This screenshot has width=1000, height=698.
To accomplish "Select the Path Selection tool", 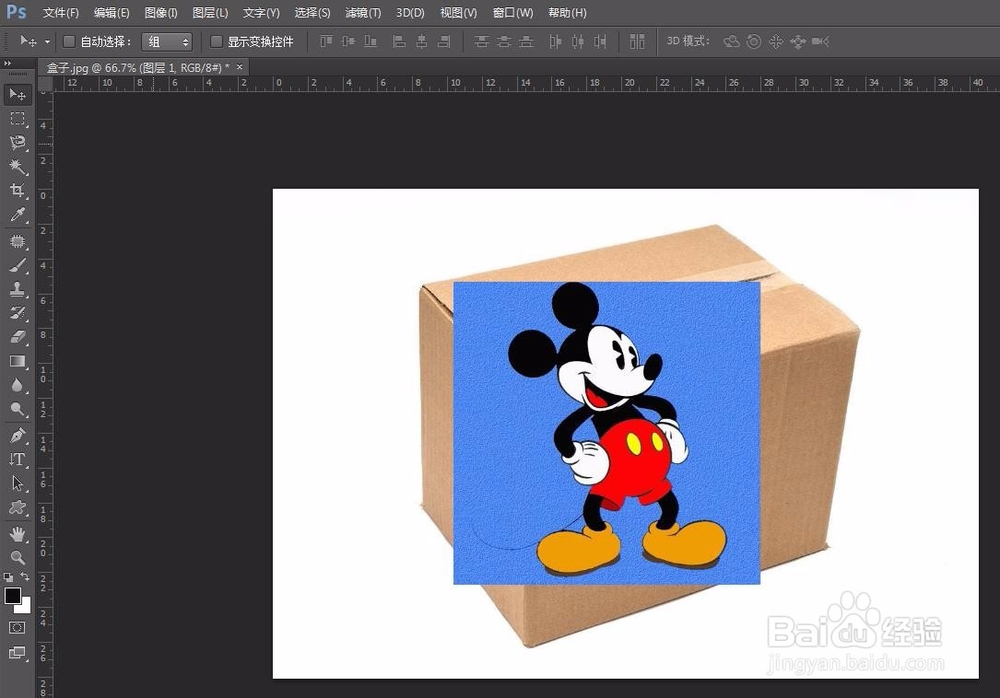I will (17, 484).
